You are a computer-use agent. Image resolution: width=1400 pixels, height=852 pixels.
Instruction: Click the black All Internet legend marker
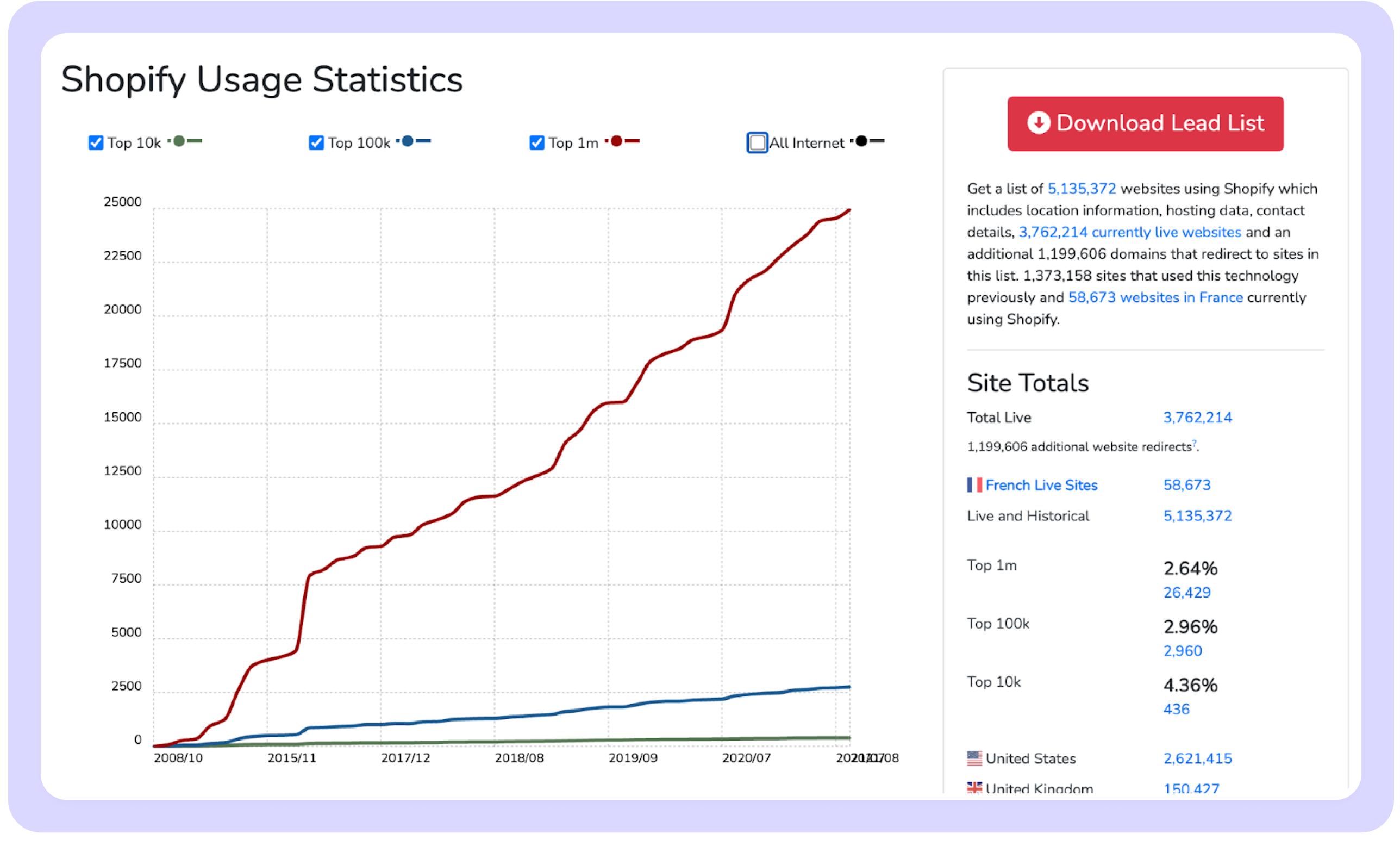tap(861, 141)
